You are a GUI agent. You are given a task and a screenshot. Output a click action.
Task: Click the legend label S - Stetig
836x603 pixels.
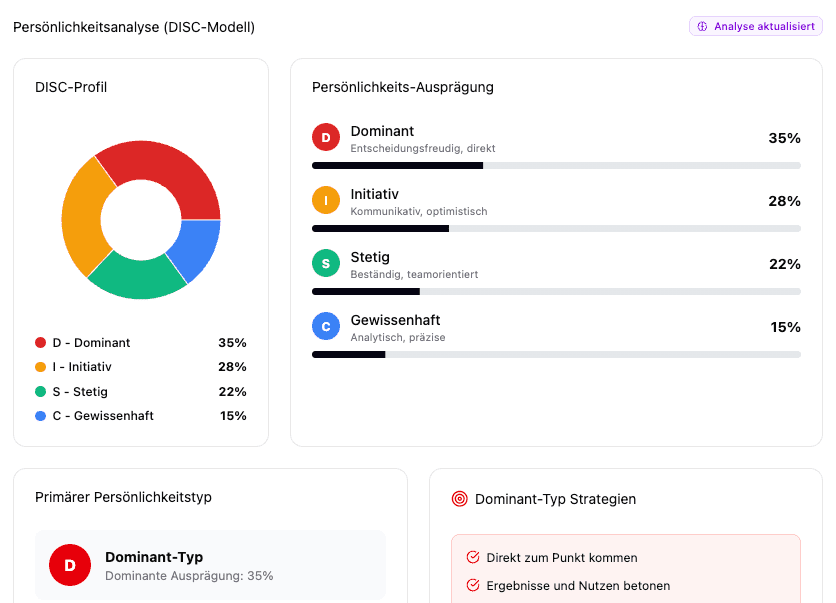[x=80, y=392]
